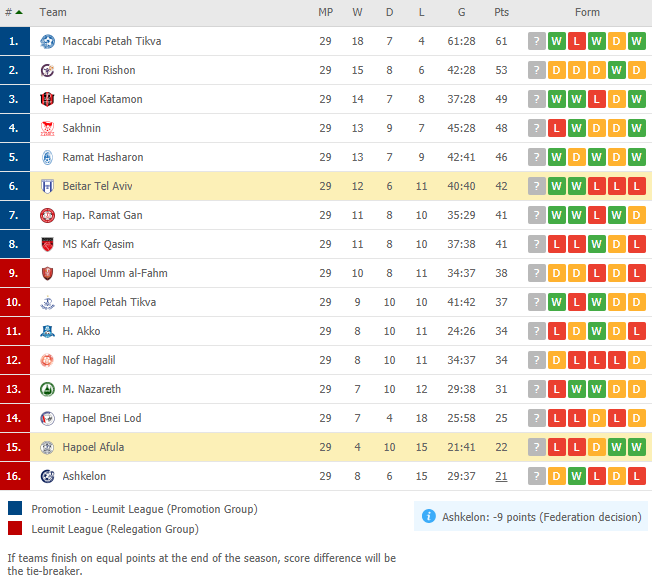Click the MS Kafr Qasim crest
Viewport: 652px width, 580px height.
(x=47, y=244)
